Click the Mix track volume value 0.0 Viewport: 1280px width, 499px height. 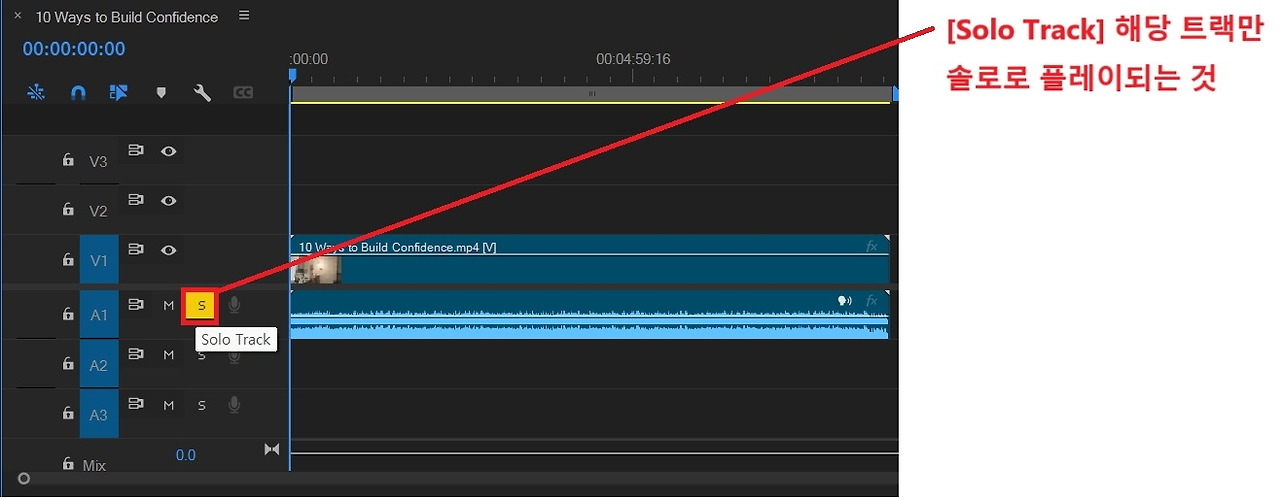[186, 455]
